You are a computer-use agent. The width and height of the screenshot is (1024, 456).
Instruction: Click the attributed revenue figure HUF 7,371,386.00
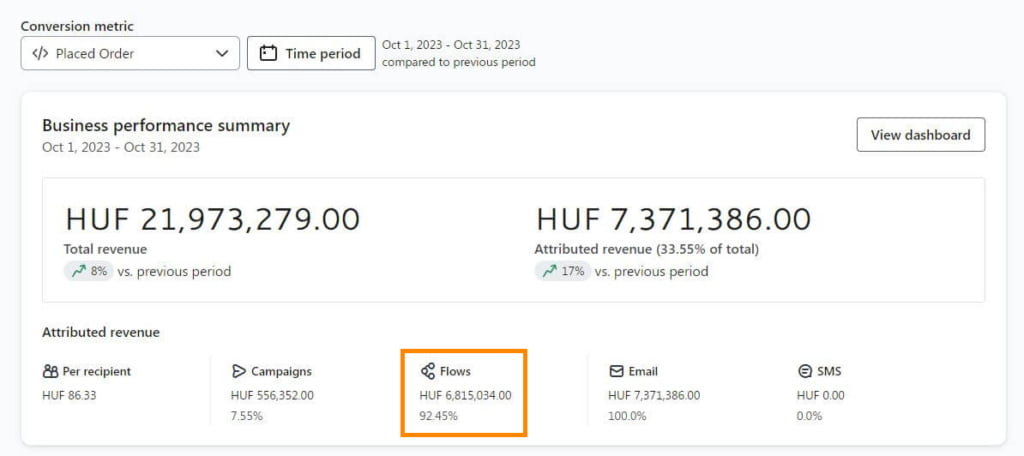tap(673, 219)
